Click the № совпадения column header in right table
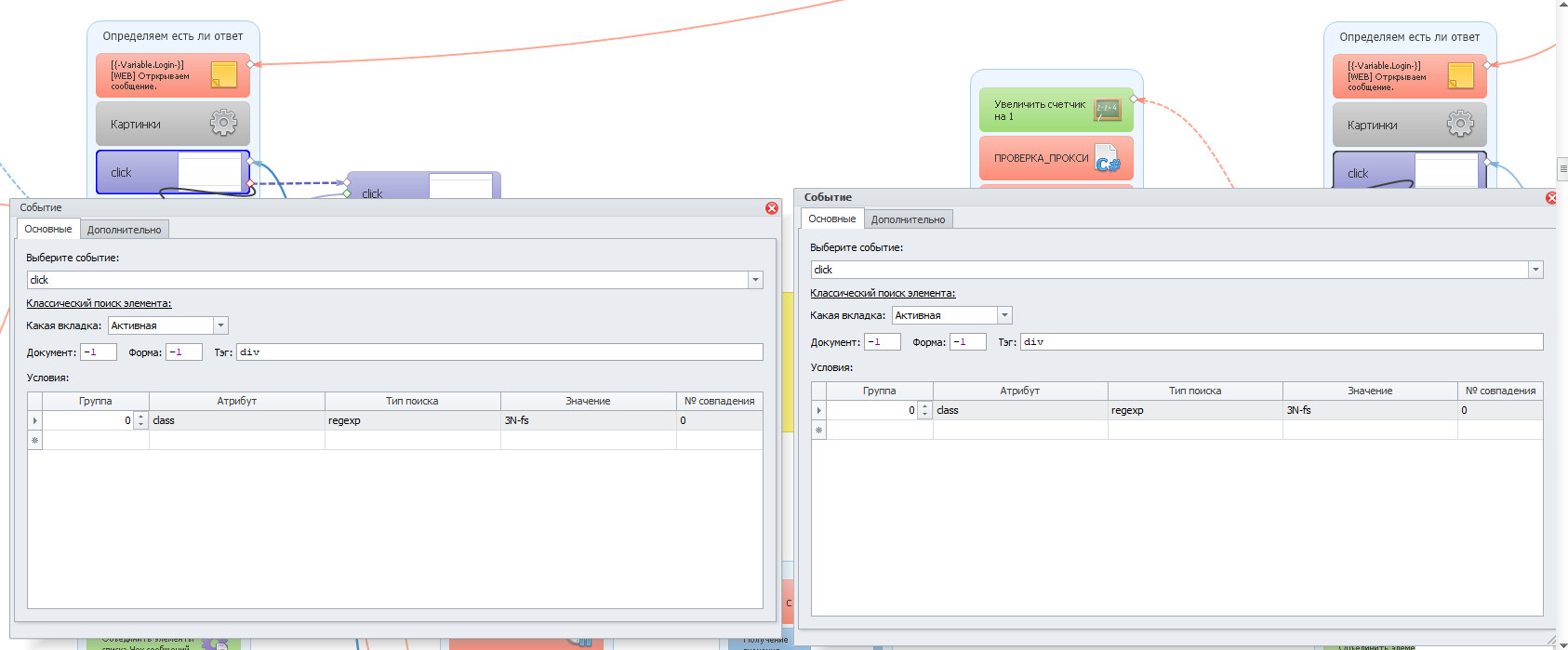This screenshot has height=650, width=1568. click(x=1500, y=391)
